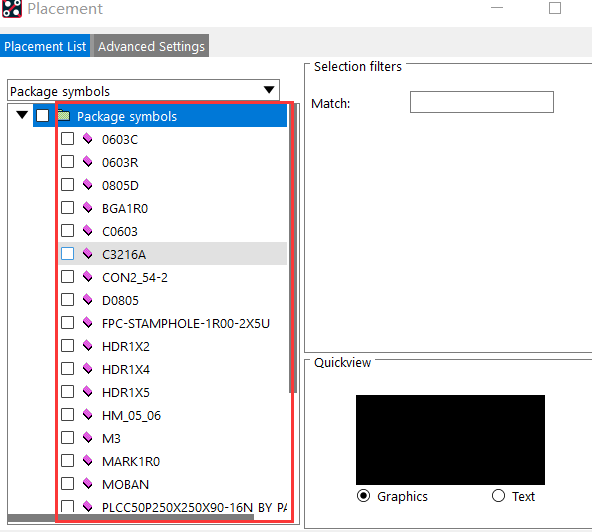Click the Match input field
This screenshot has width=592, height=532.
482,102
